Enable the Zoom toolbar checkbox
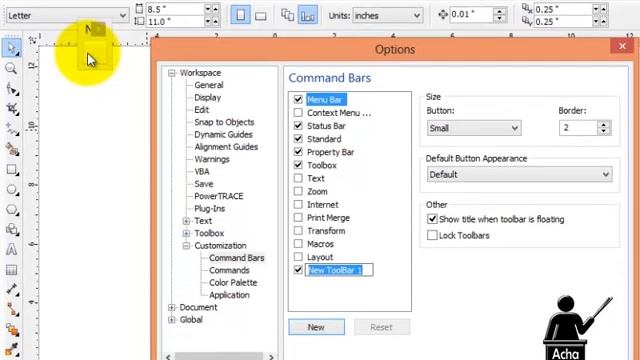 (298, 191)
